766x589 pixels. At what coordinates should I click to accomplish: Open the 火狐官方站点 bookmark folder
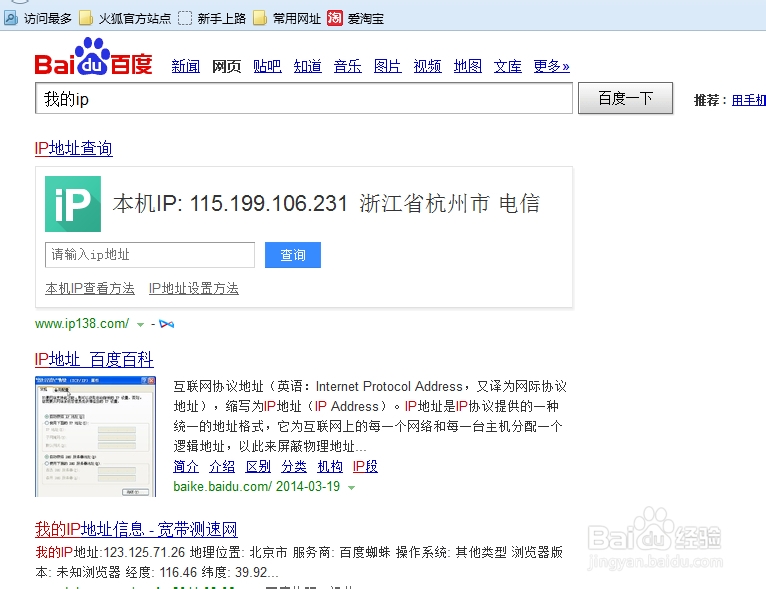125,19
